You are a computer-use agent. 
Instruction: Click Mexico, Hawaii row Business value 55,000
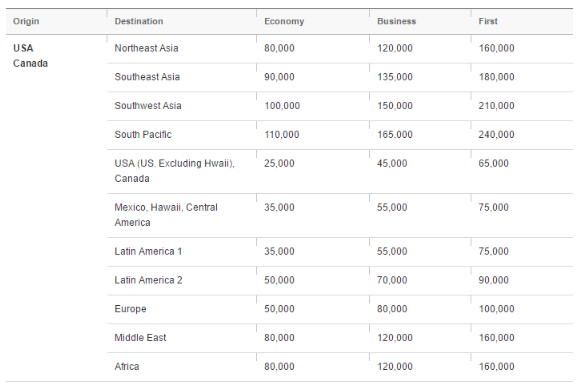pos(392,207)
